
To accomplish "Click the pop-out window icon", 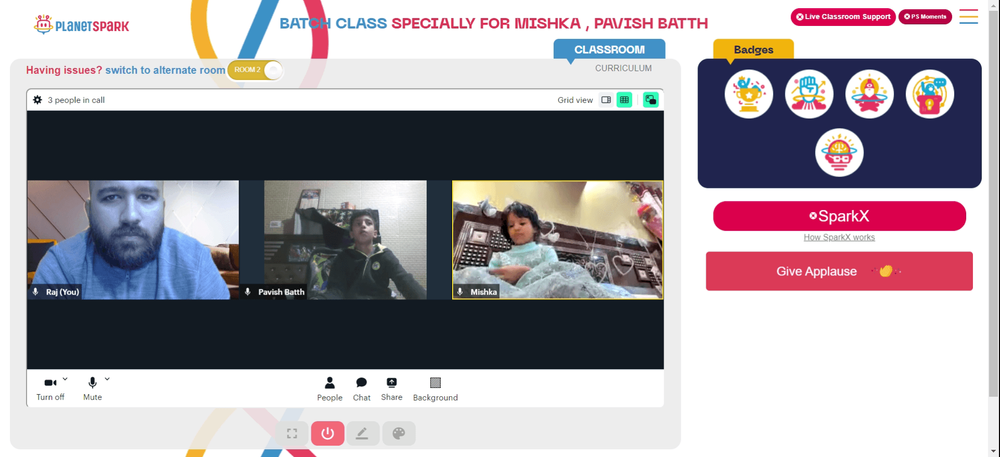I will 651,100.
